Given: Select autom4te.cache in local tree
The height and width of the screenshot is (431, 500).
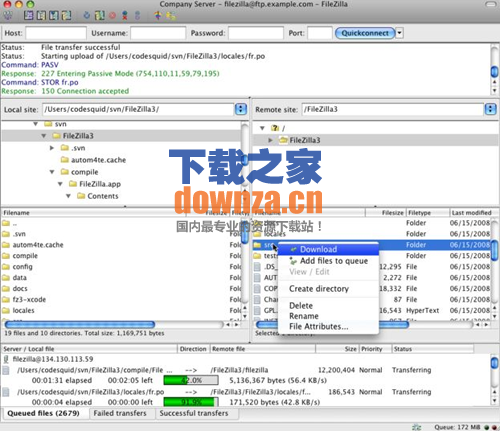Looking at the screenshot, I should [x=98, y=160].
